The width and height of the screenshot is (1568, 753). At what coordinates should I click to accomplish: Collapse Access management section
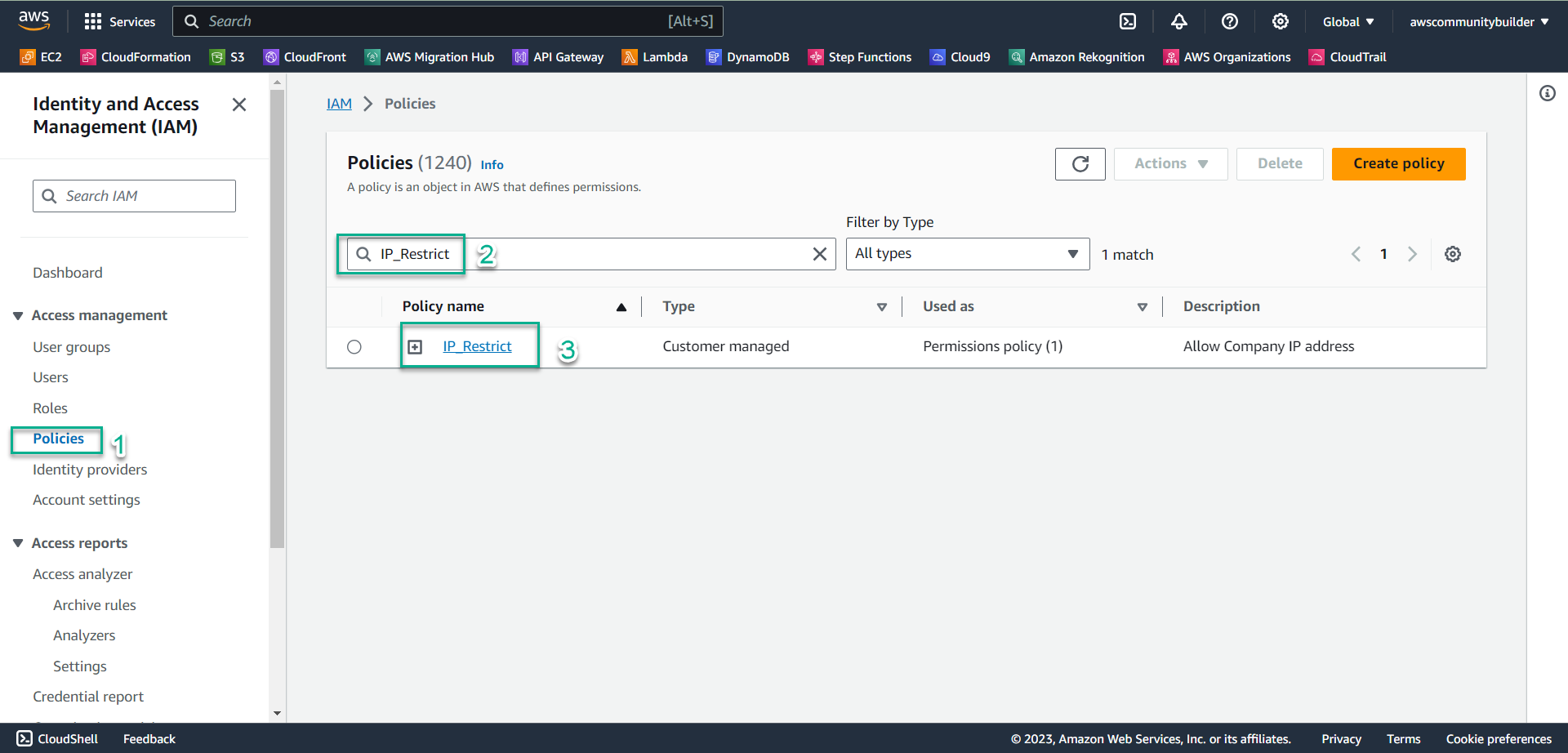(x=17, y=316)
